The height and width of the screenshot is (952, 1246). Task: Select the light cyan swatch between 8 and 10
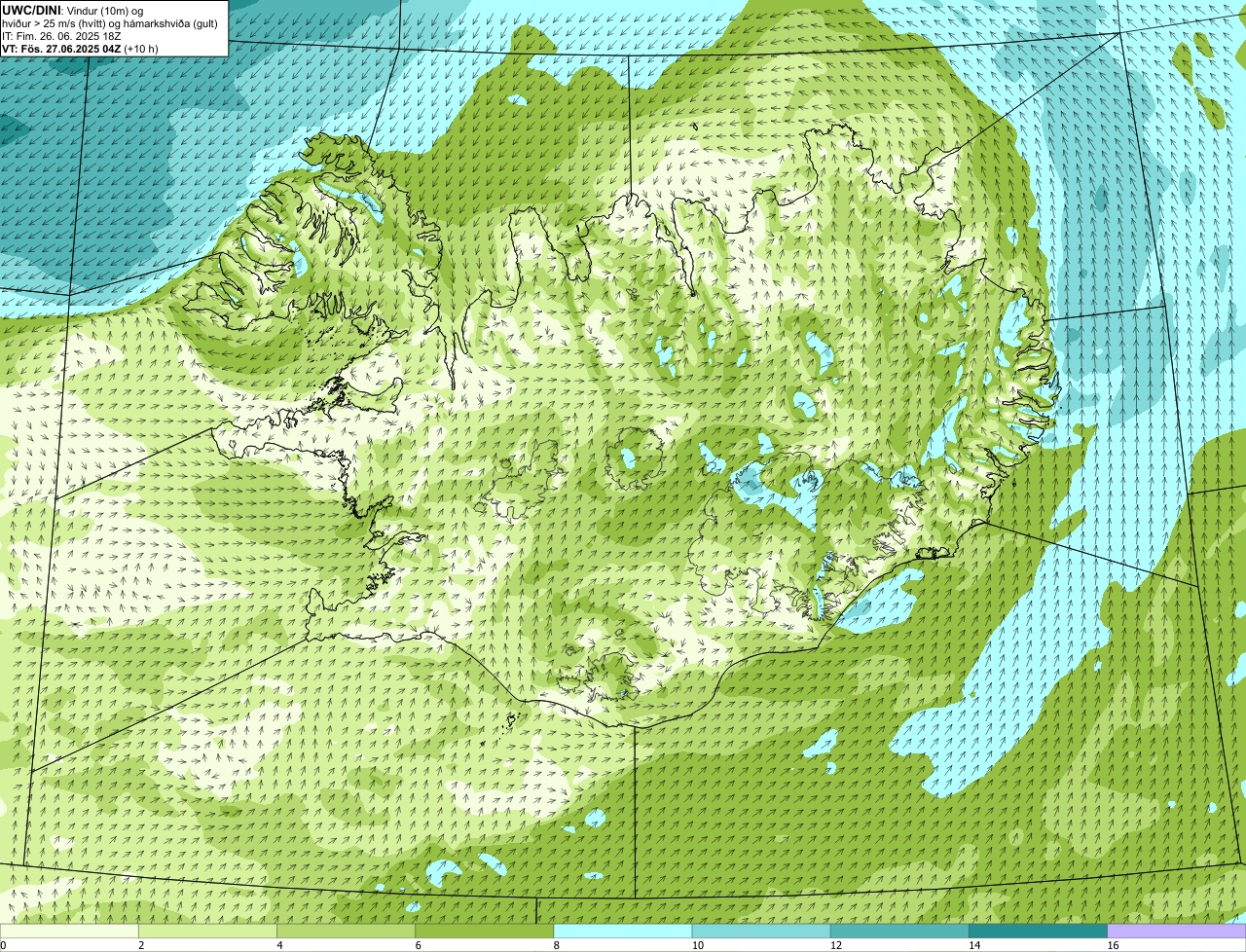click(x=623, y=931)
